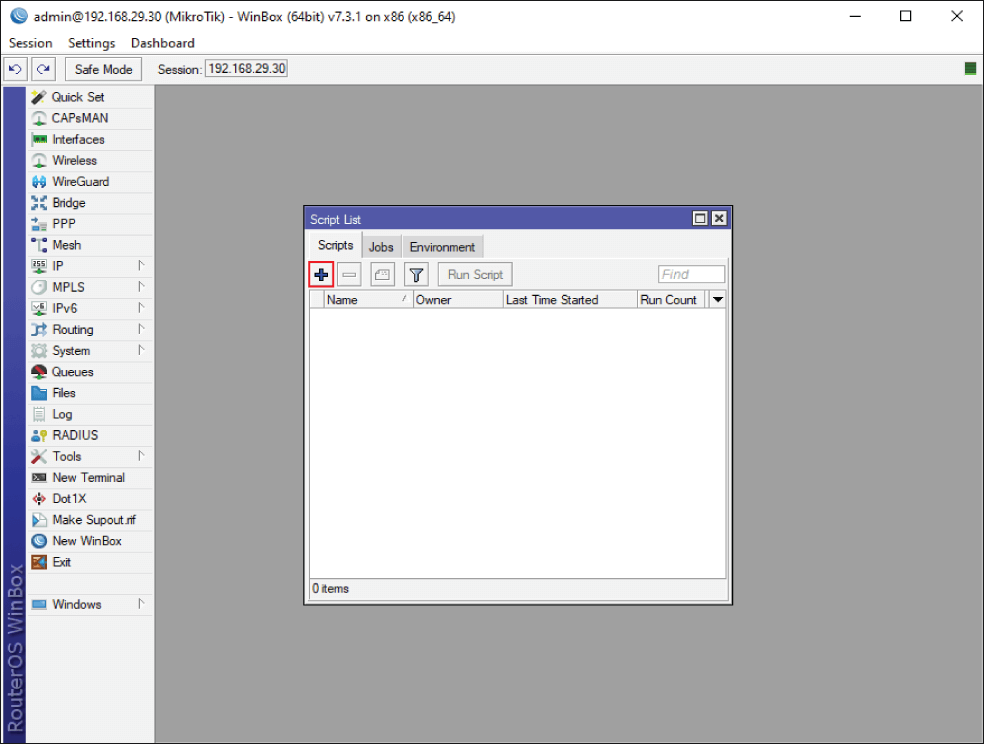
Task: Expand the IP submenu
Action: 58,266
